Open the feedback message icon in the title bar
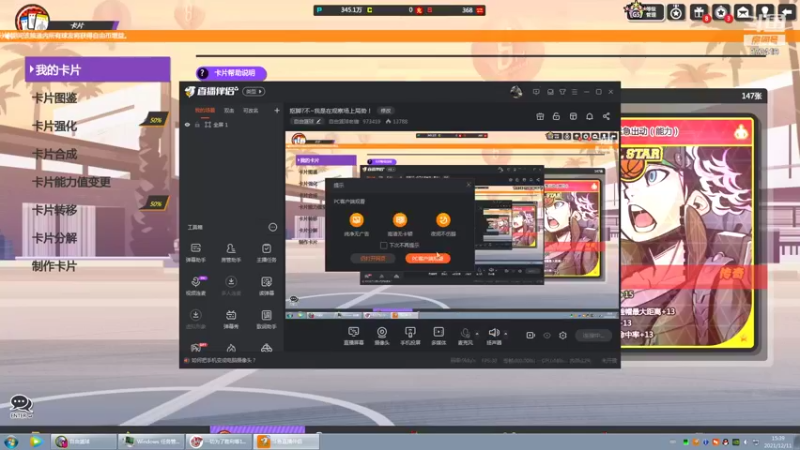This screenshot has height=450, width=800. click(536, 92)
